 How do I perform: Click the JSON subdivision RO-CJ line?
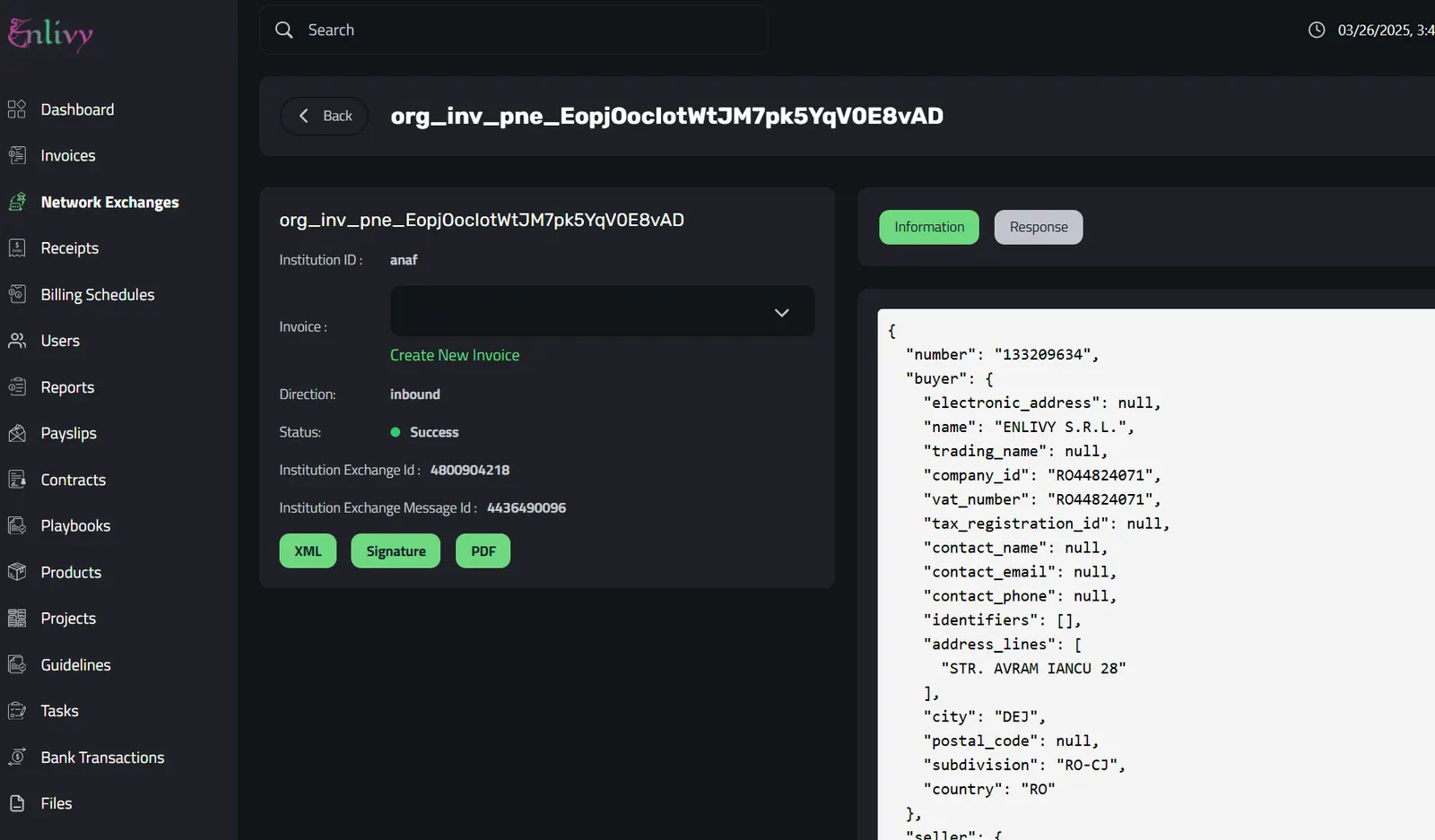1024,765
